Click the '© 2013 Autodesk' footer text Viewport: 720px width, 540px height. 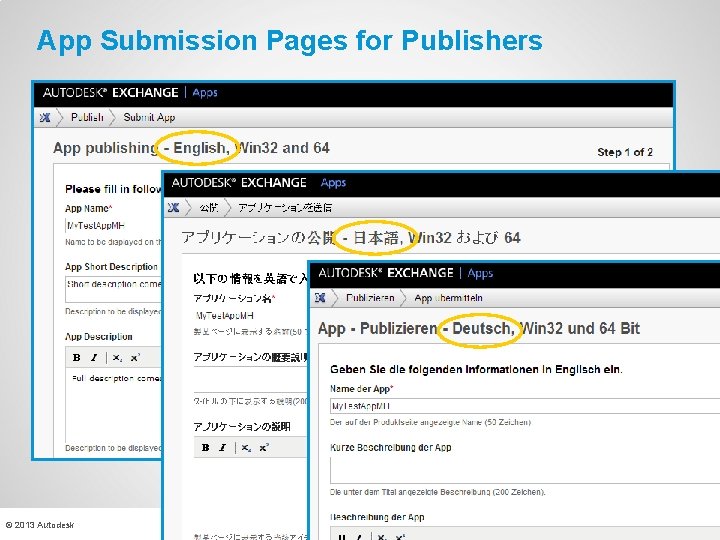[x=39, y=525]
